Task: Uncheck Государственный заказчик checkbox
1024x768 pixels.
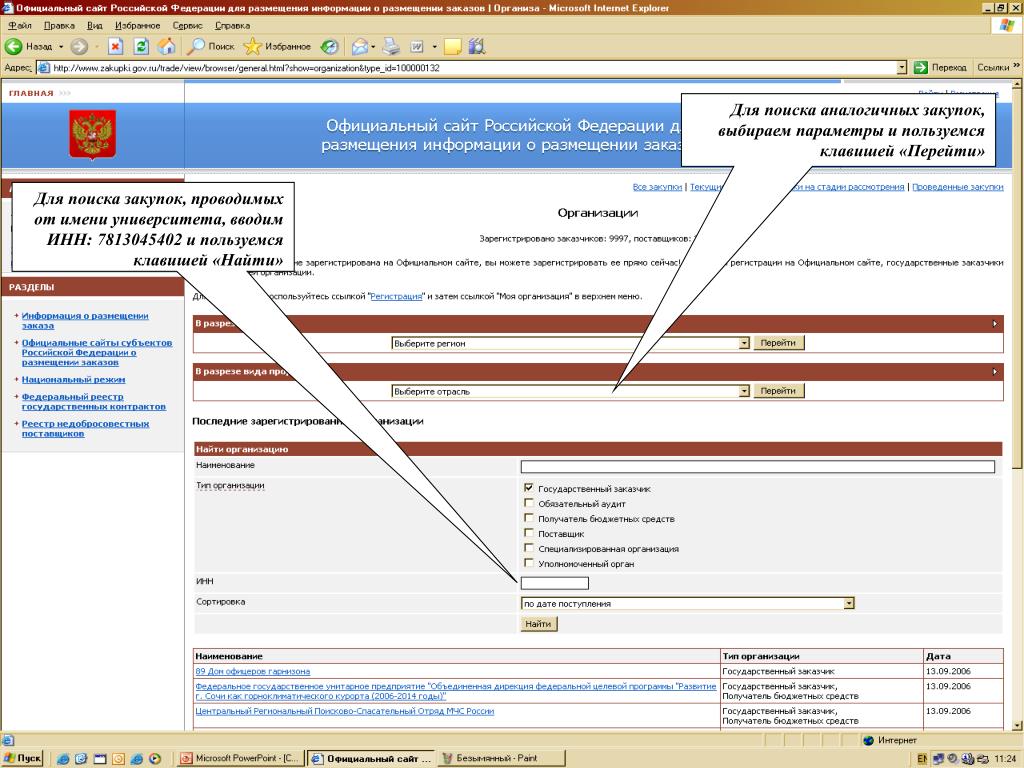Action: click(529, 487)
